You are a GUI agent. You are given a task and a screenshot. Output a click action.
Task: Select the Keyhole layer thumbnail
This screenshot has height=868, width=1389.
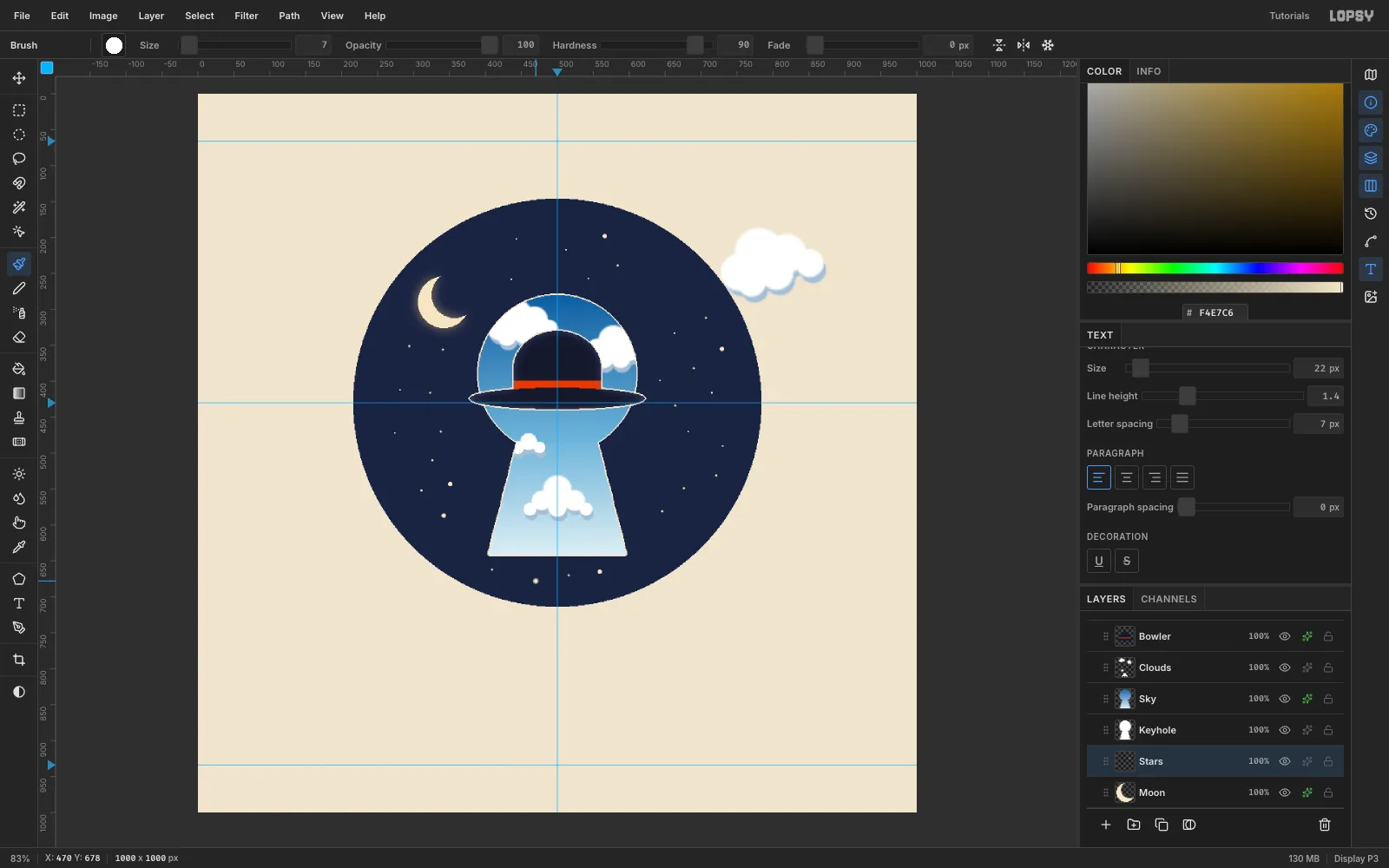click(1125, 730)
